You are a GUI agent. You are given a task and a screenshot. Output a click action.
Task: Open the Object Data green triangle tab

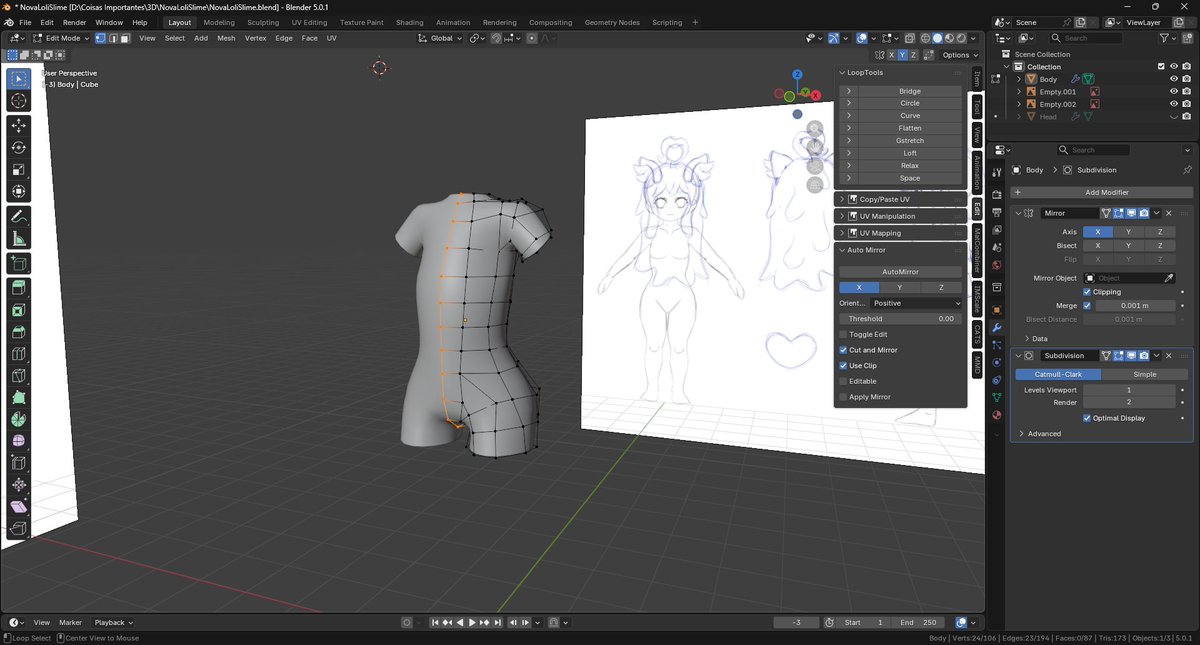997,397
